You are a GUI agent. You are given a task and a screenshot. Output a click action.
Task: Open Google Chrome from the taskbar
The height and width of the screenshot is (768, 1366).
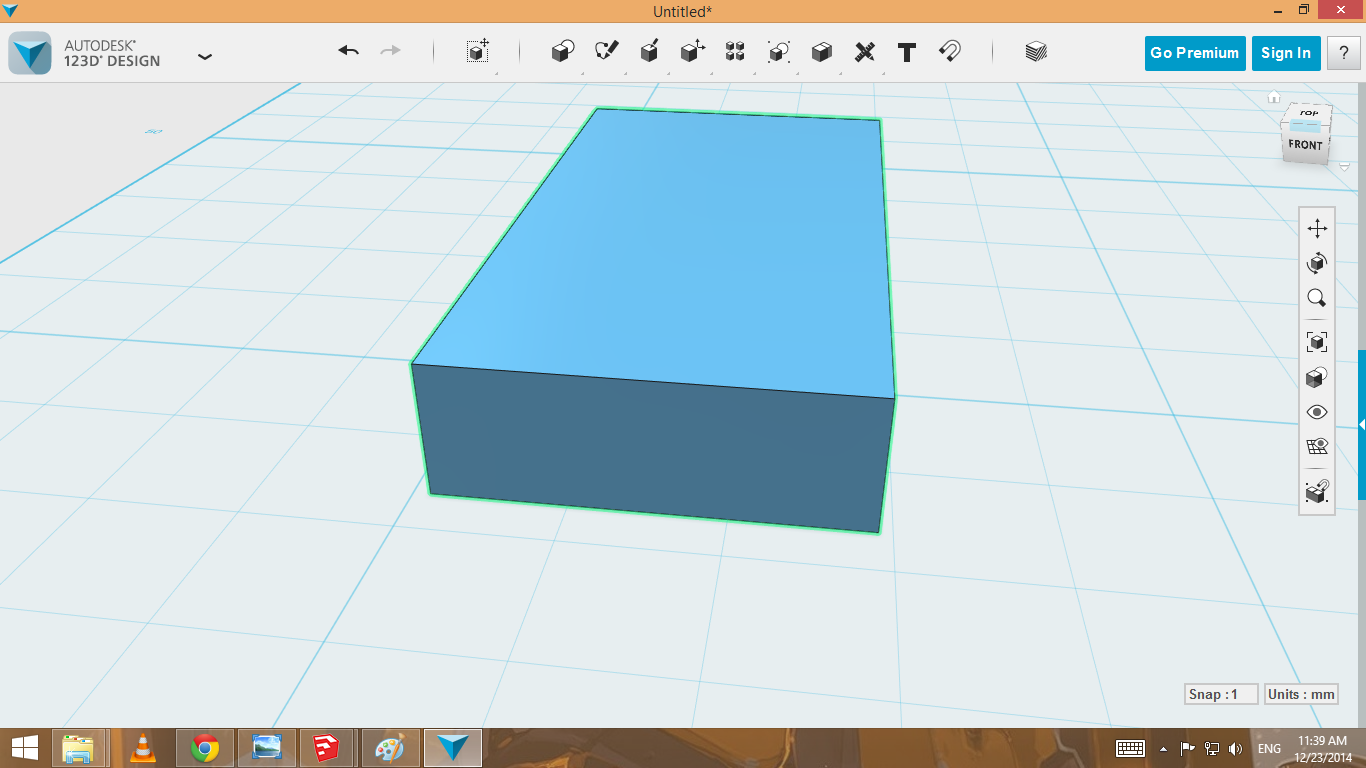[205, 748]
